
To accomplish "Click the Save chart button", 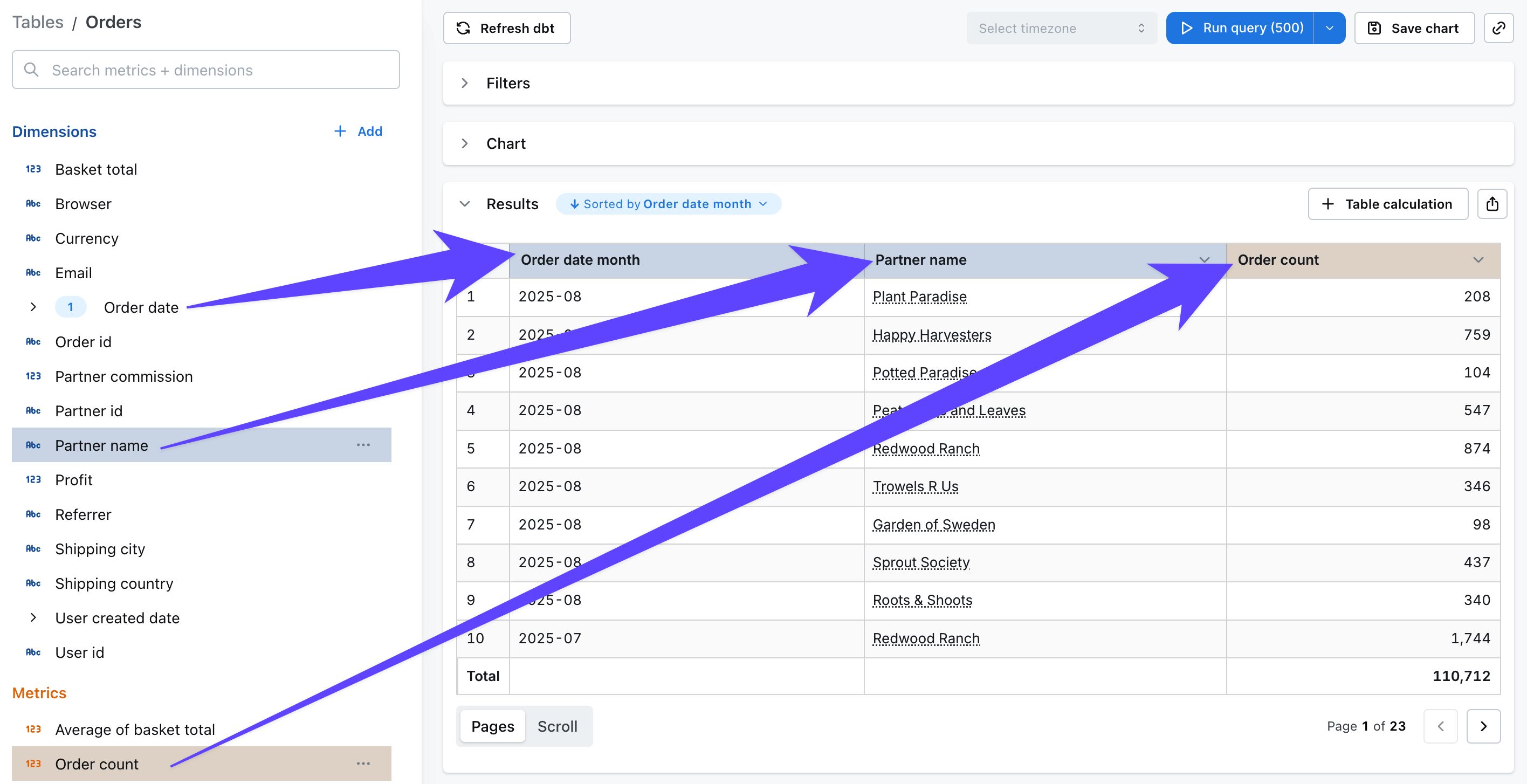I will [x=1414, y=28].
